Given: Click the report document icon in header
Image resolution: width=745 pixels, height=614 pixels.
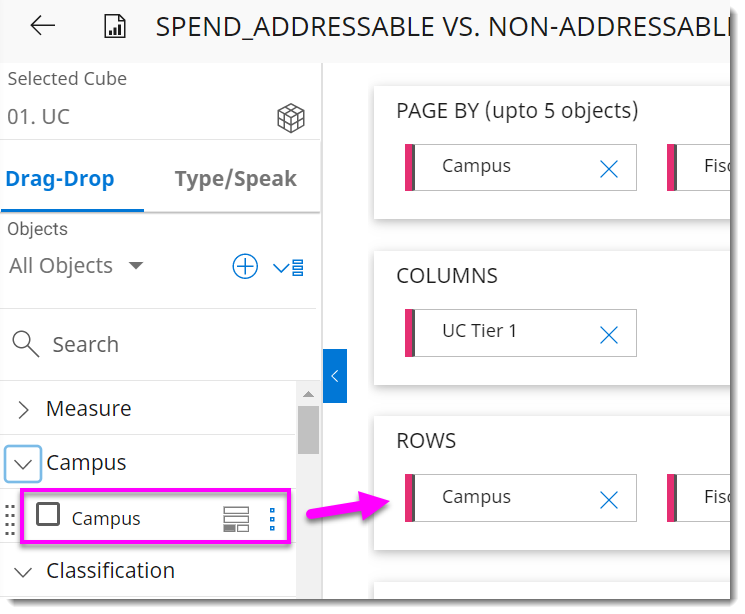Looking at the screenshot, I should pos(115,27).
